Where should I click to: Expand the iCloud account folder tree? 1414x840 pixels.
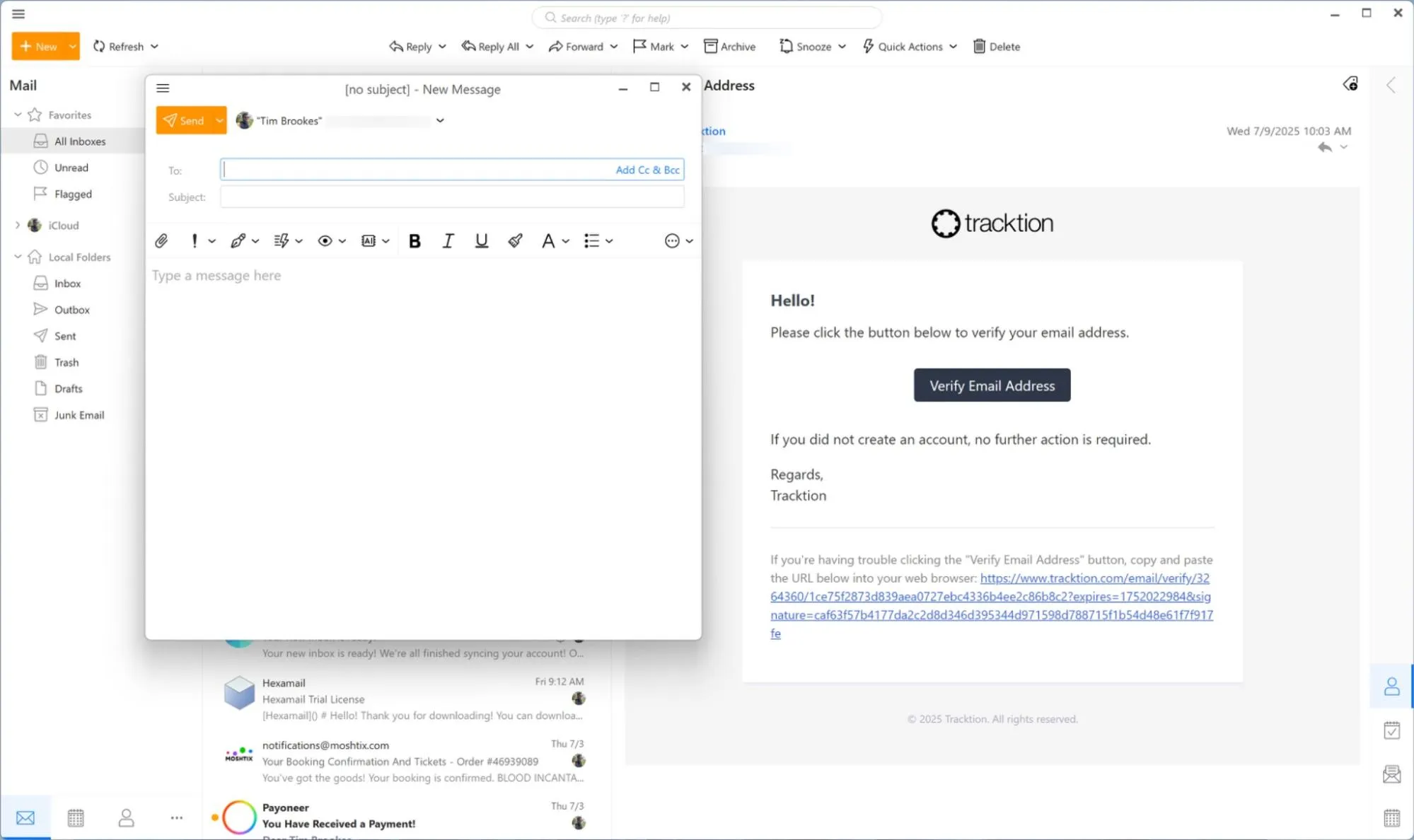click(17, 225)
